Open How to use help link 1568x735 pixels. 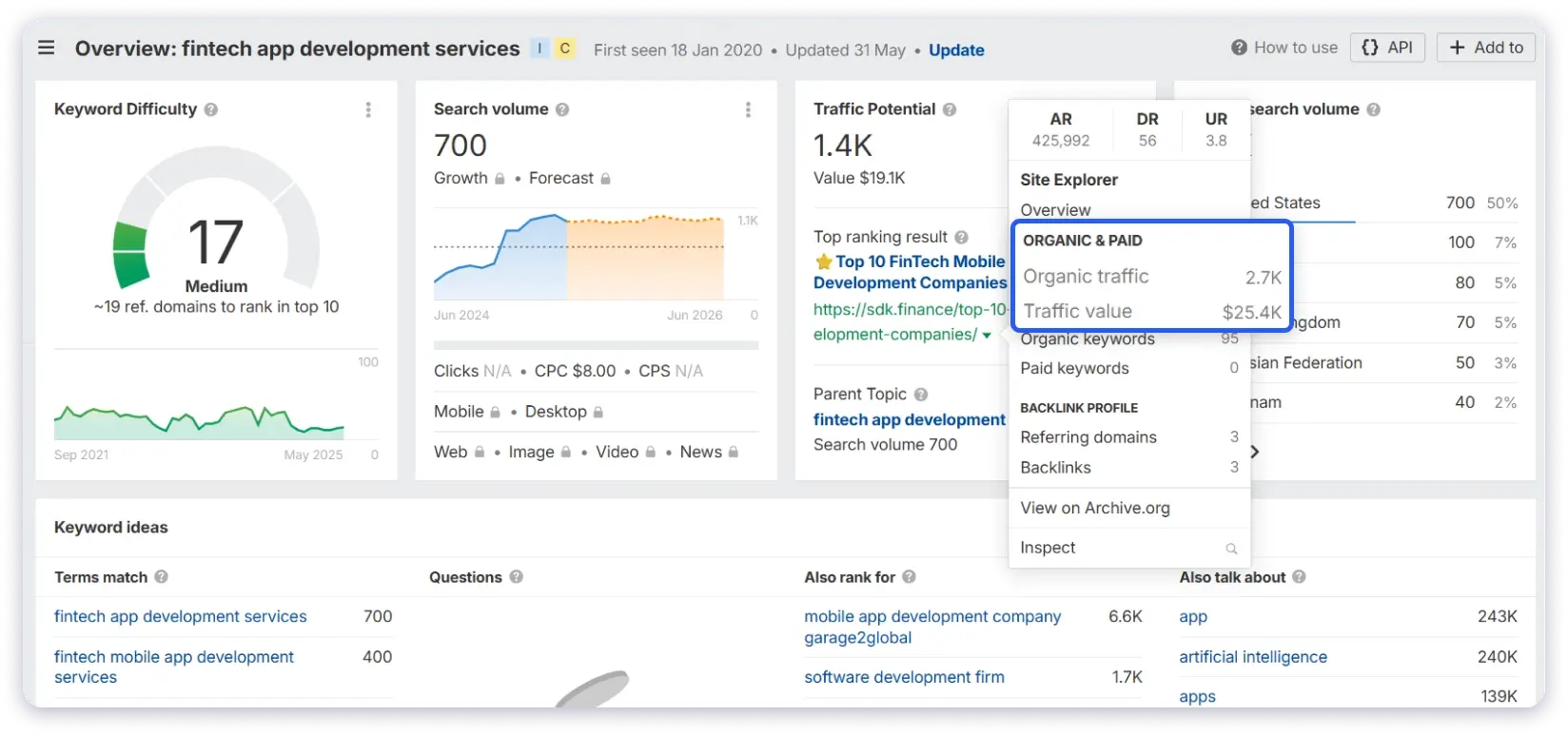1284,48
